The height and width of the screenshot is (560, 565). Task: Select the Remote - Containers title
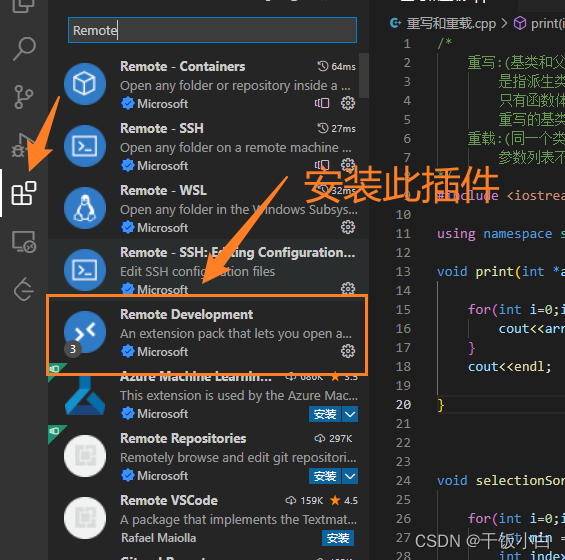tap(182, 66)
